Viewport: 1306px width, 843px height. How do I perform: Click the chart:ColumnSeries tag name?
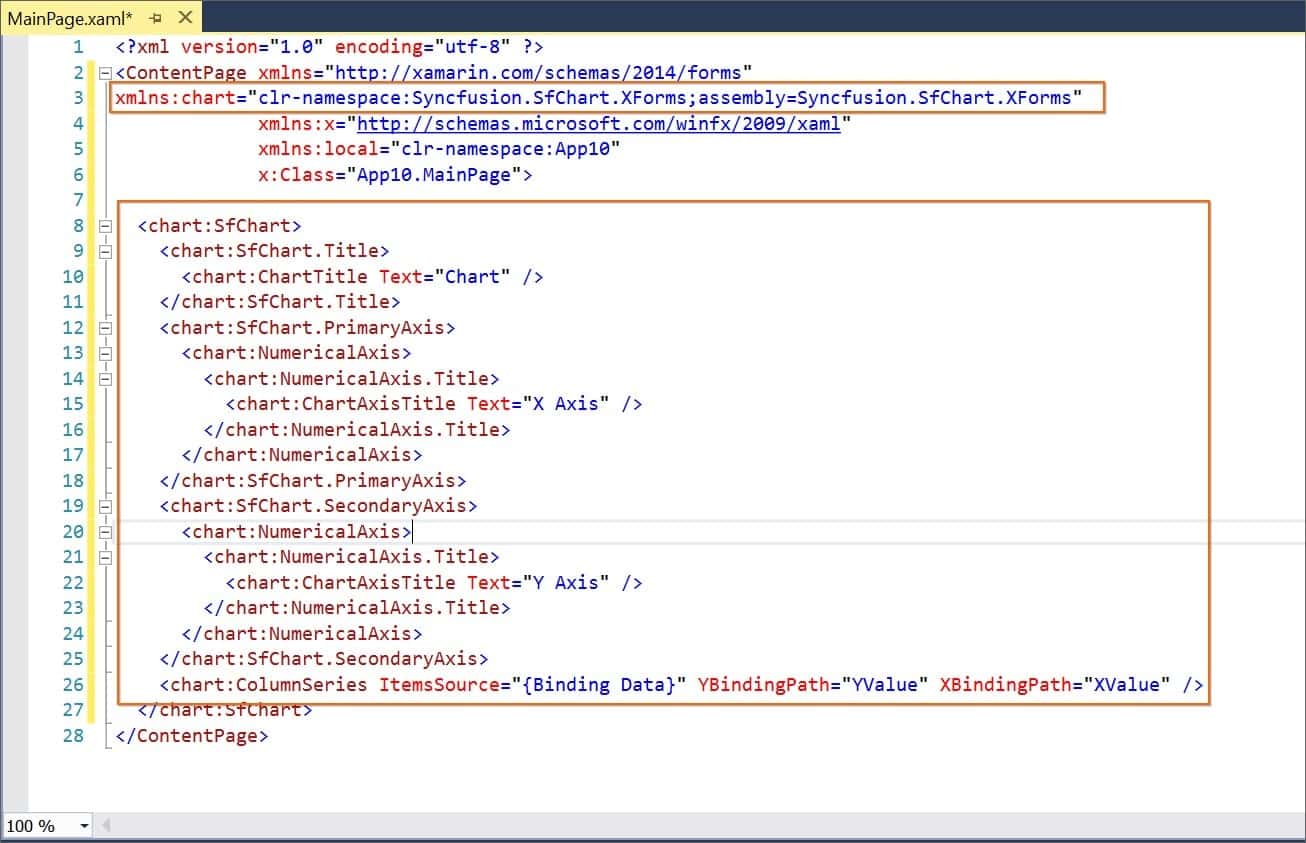(x=268, y=685)
